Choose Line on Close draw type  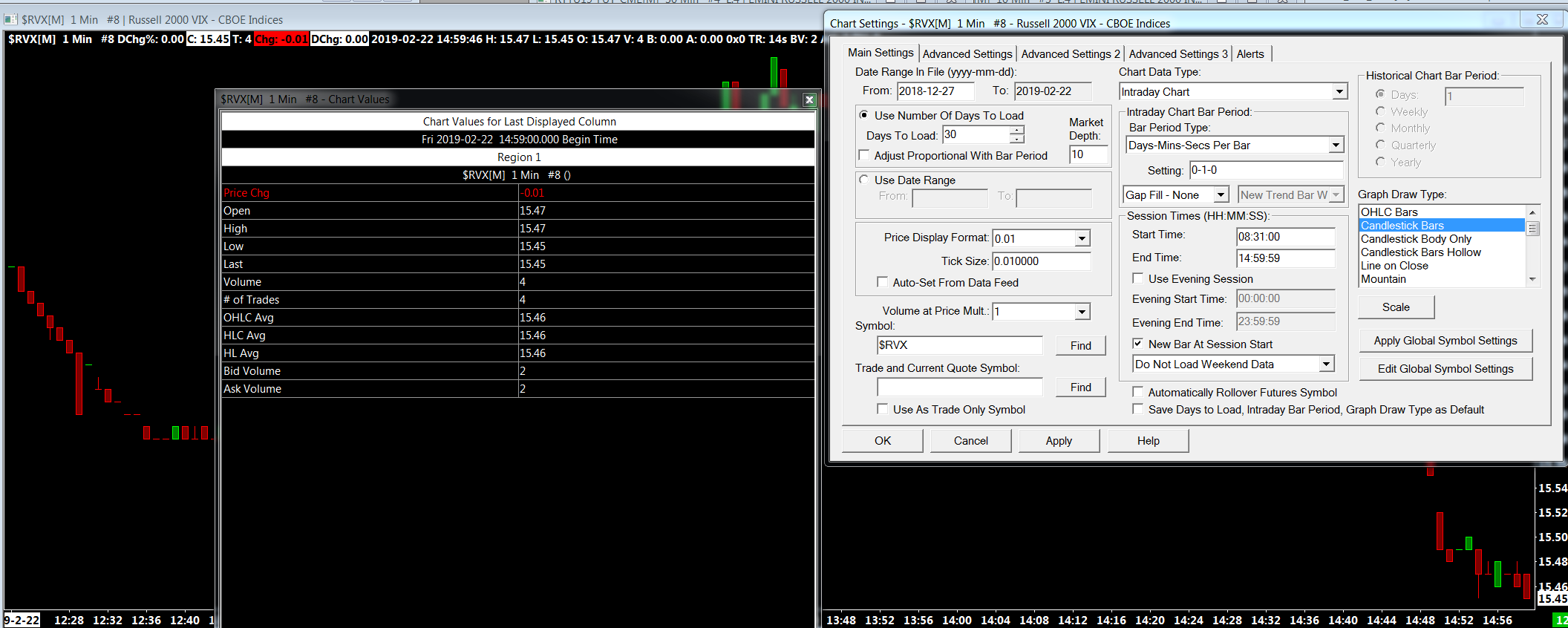pyautogui.click(x=1442, y=266)
